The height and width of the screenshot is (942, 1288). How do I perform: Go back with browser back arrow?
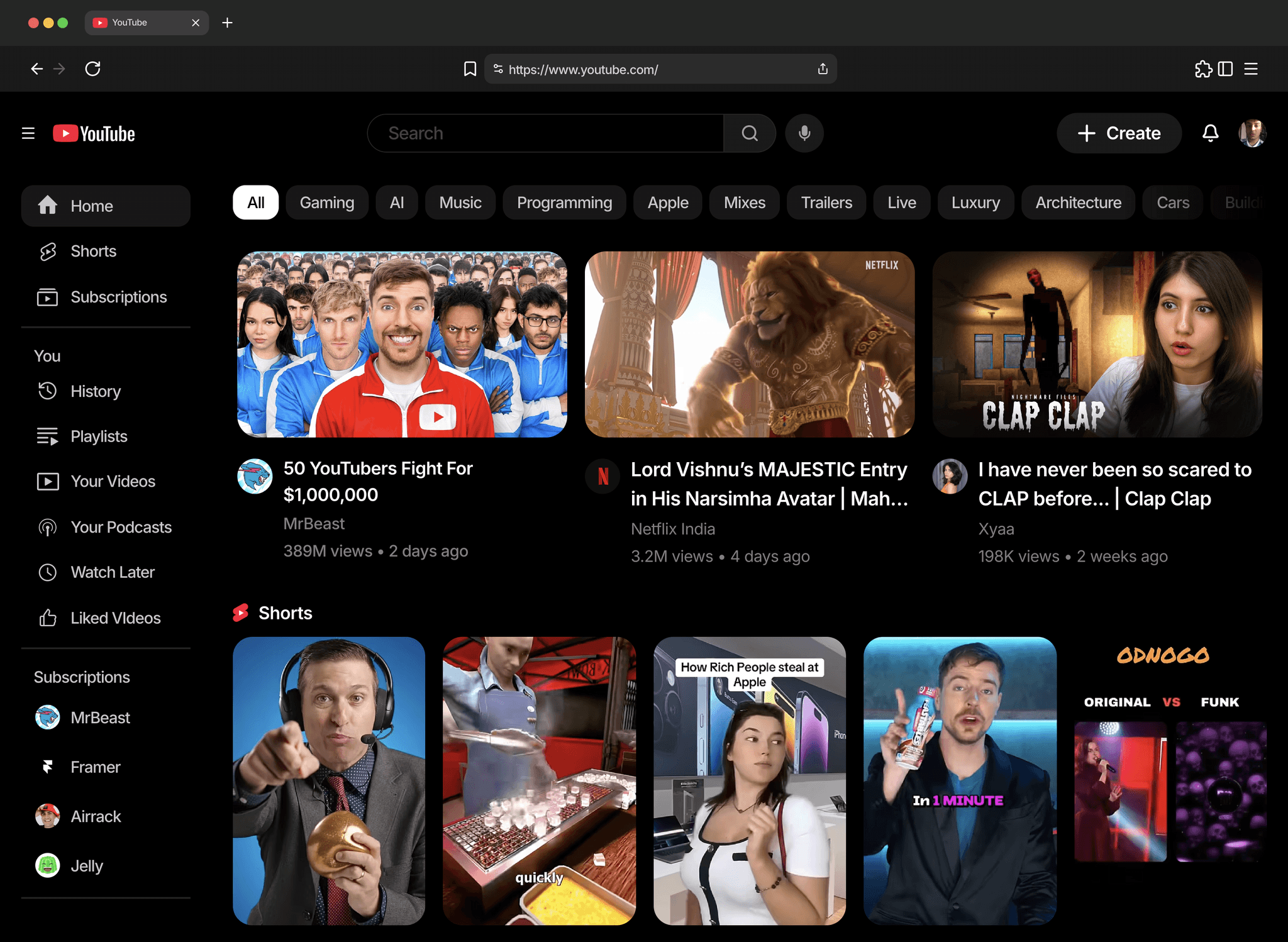(x=37, y=69)
